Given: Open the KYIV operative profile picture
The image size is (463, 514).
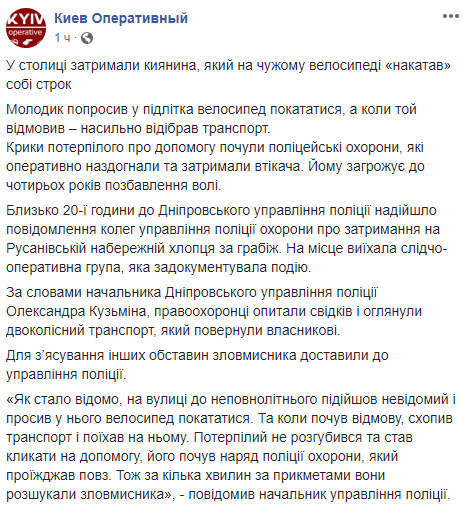Looking at the screenshot, I should (26, 28).
